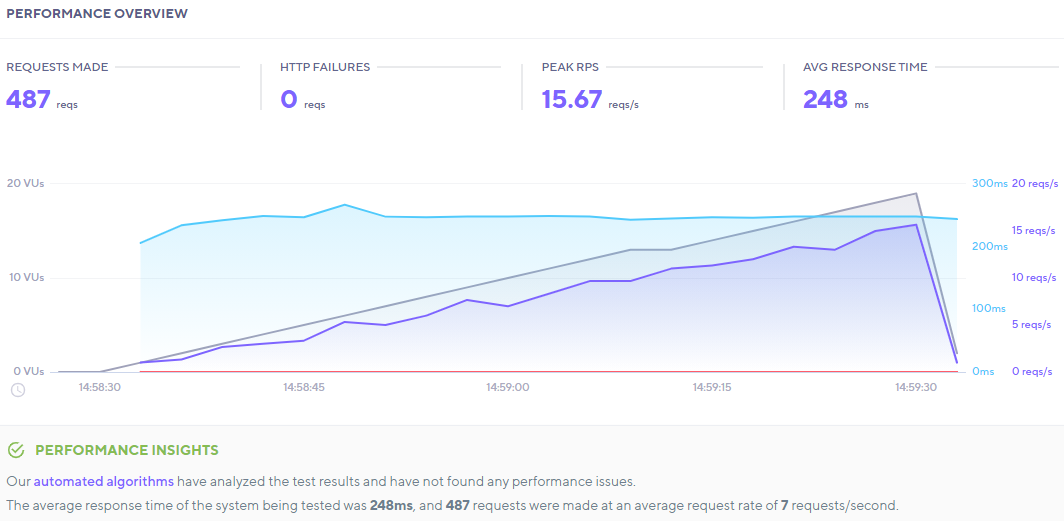The width and height of the screenshot is (1064, 521).
Task: Click the Performance Overview heading
Action: point(96,14)
